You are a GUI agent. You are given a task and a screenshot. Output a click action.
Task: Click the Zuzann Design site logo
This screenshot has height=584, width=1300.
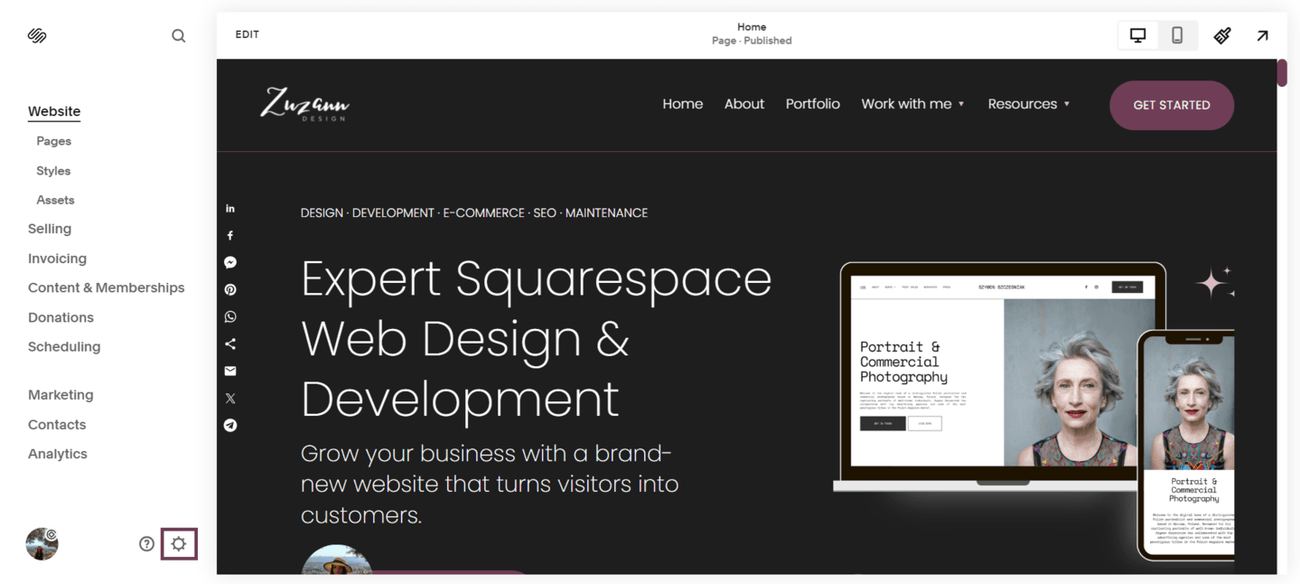click(304, 104)
